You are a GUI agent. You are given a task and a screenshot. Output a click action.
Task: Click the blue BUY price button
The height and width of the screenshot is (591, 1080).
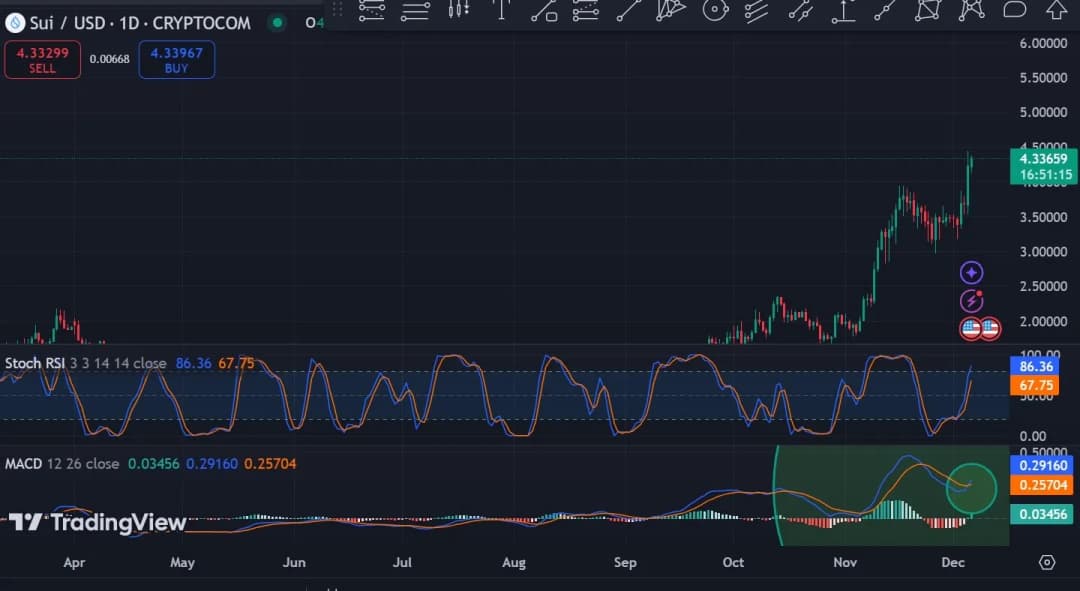coord(176,60)
